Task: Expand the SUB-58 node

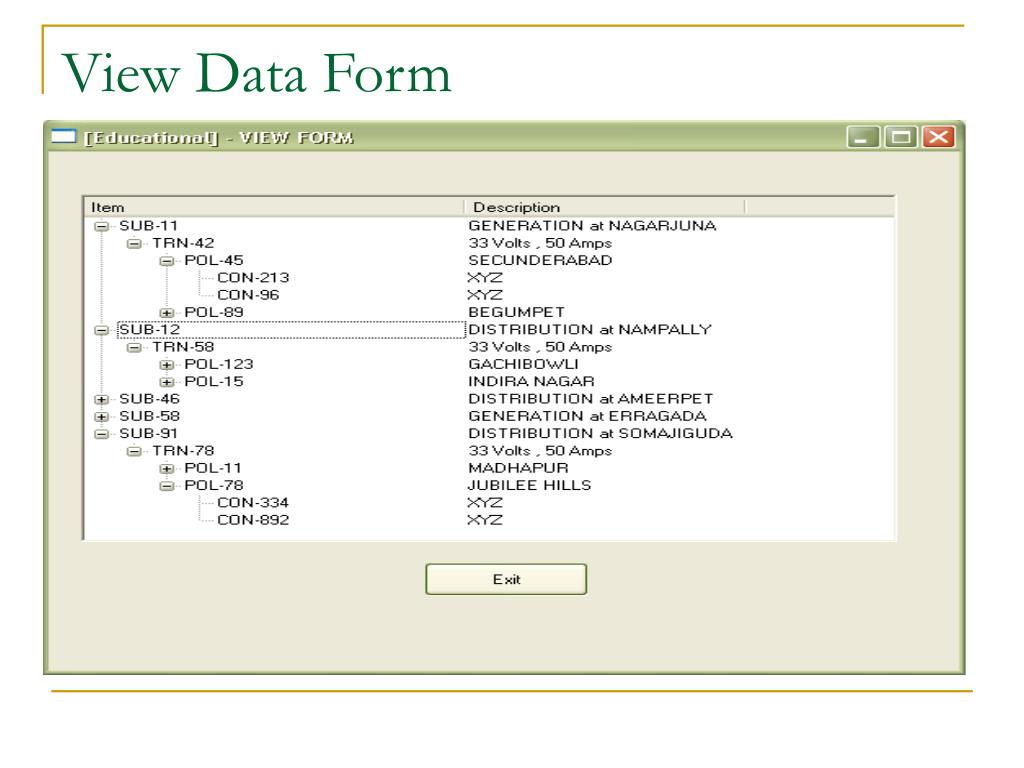Action: (x=101, y=417)
